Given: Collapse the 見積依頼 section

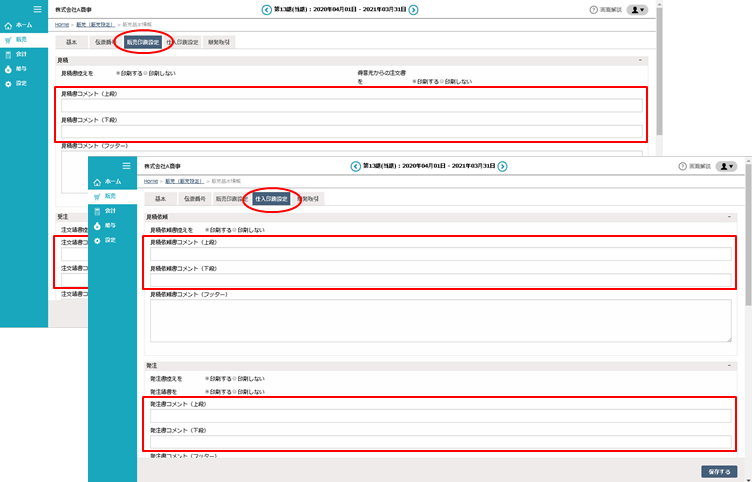Looking at the screenshot, I should pyautogui.click(x=729, y=216).
